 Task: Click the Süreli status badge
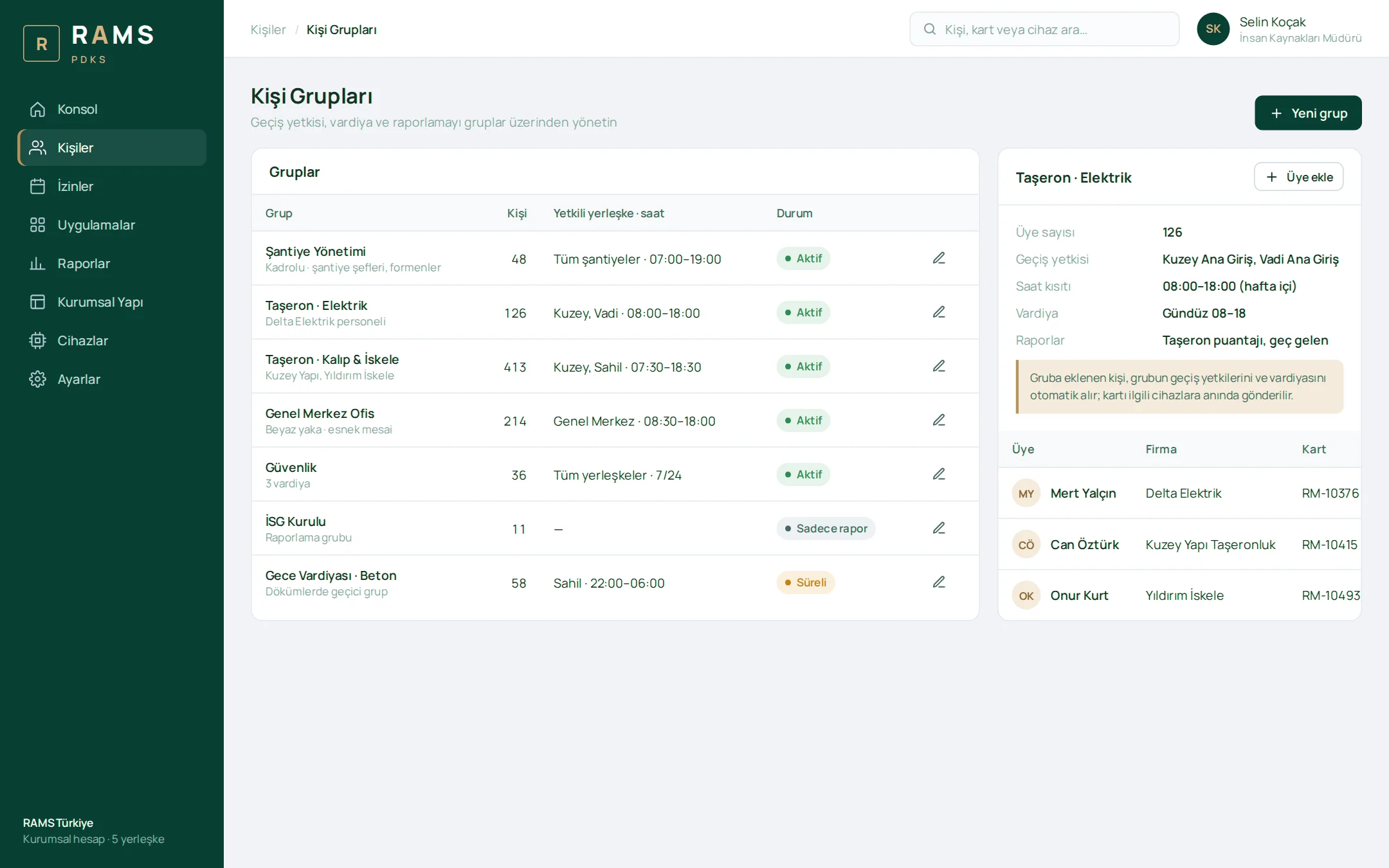tap(805, 583)
